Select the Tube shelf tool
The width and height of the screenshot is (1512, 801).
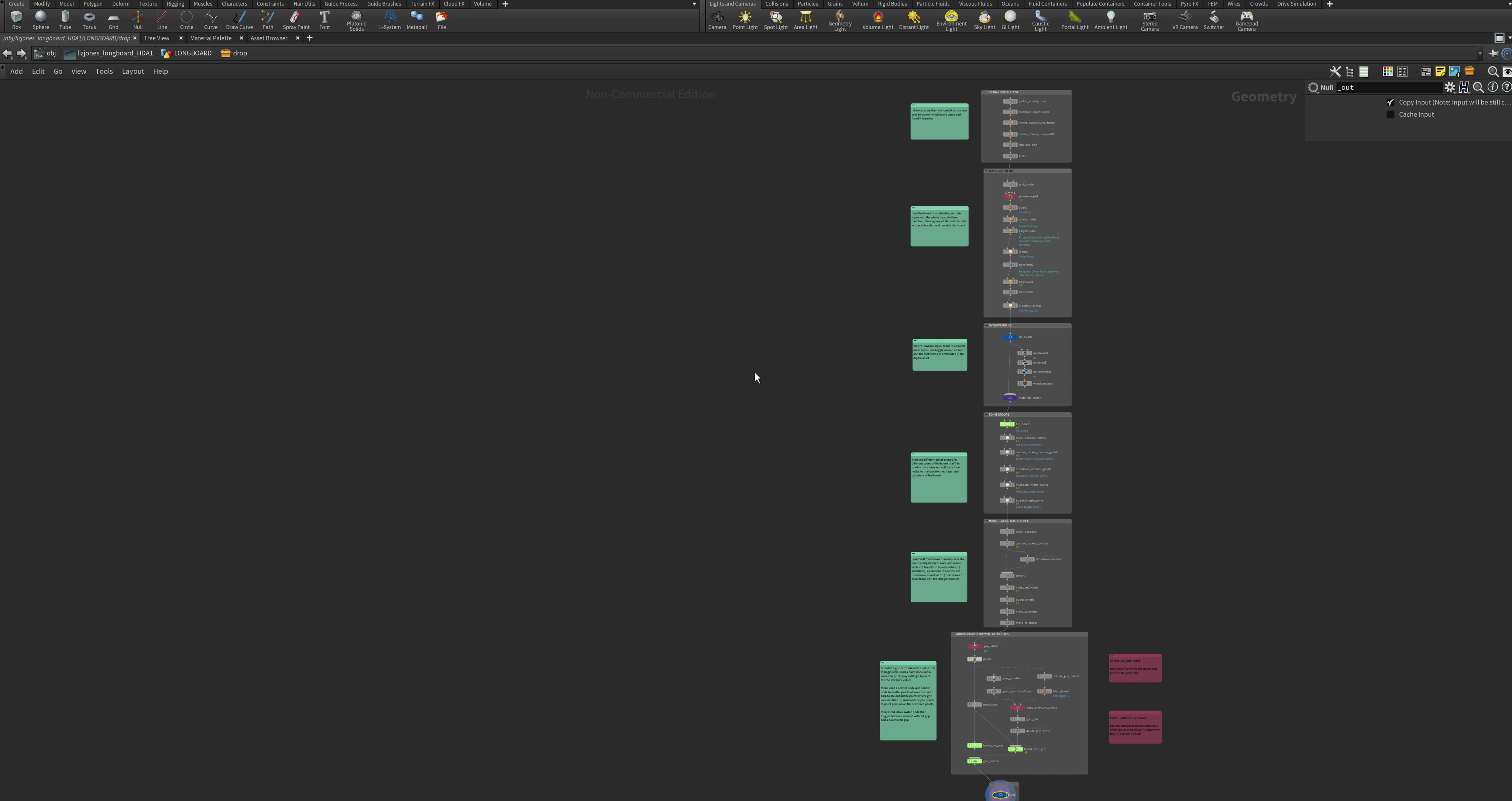(x=65, y=20)
